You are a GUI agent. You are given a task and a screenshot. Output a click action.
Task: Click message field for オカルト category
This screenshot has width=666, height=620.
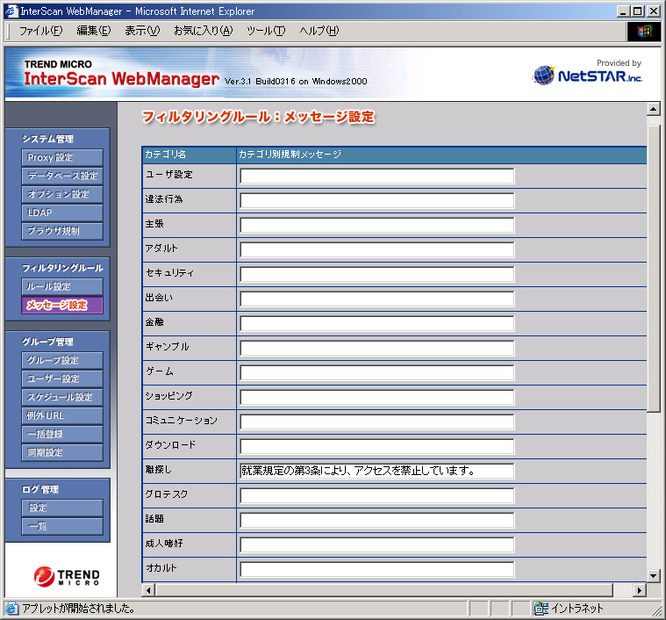(377, 569)
